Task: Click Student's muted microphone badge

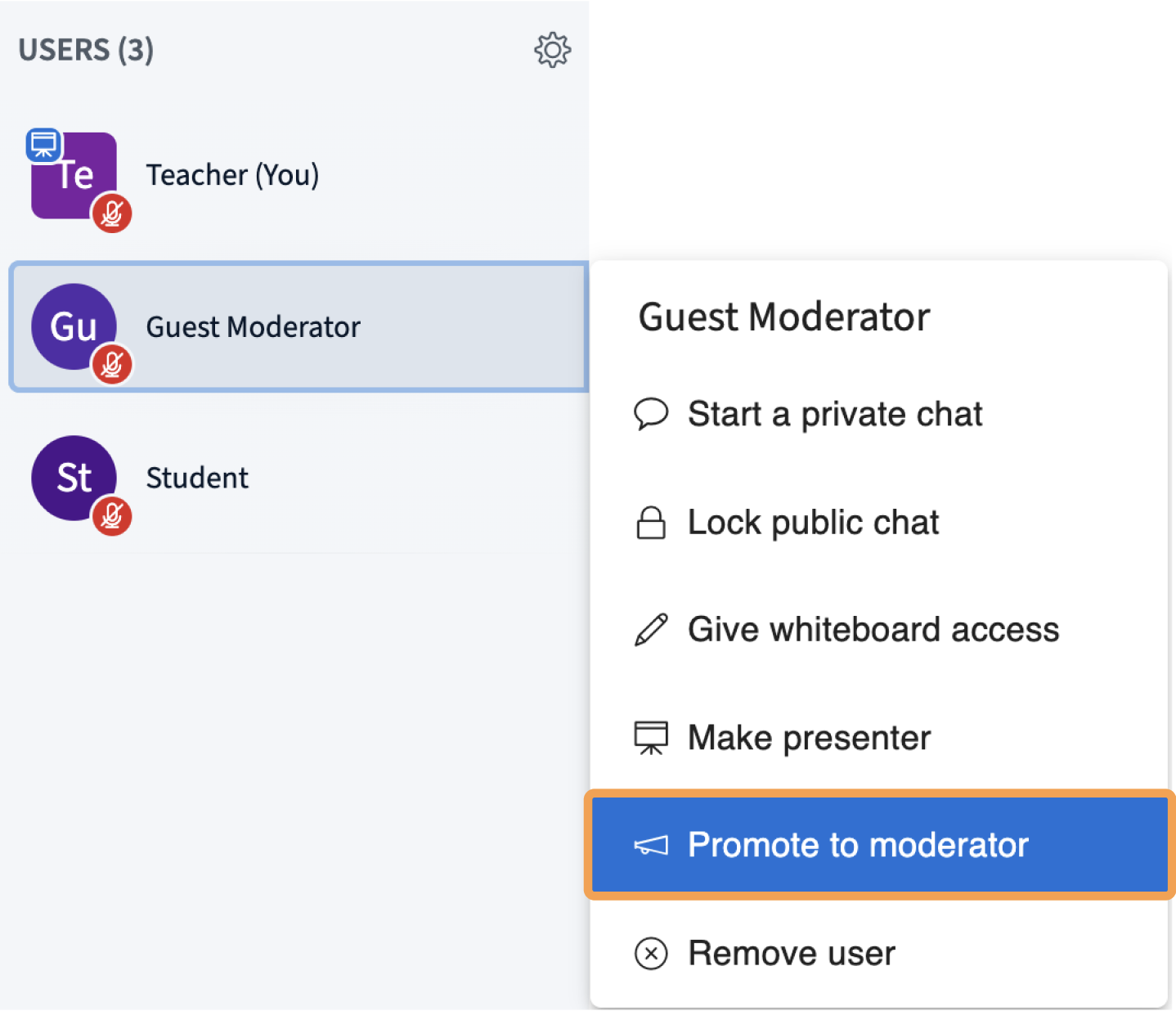Action: pos(112,516)
